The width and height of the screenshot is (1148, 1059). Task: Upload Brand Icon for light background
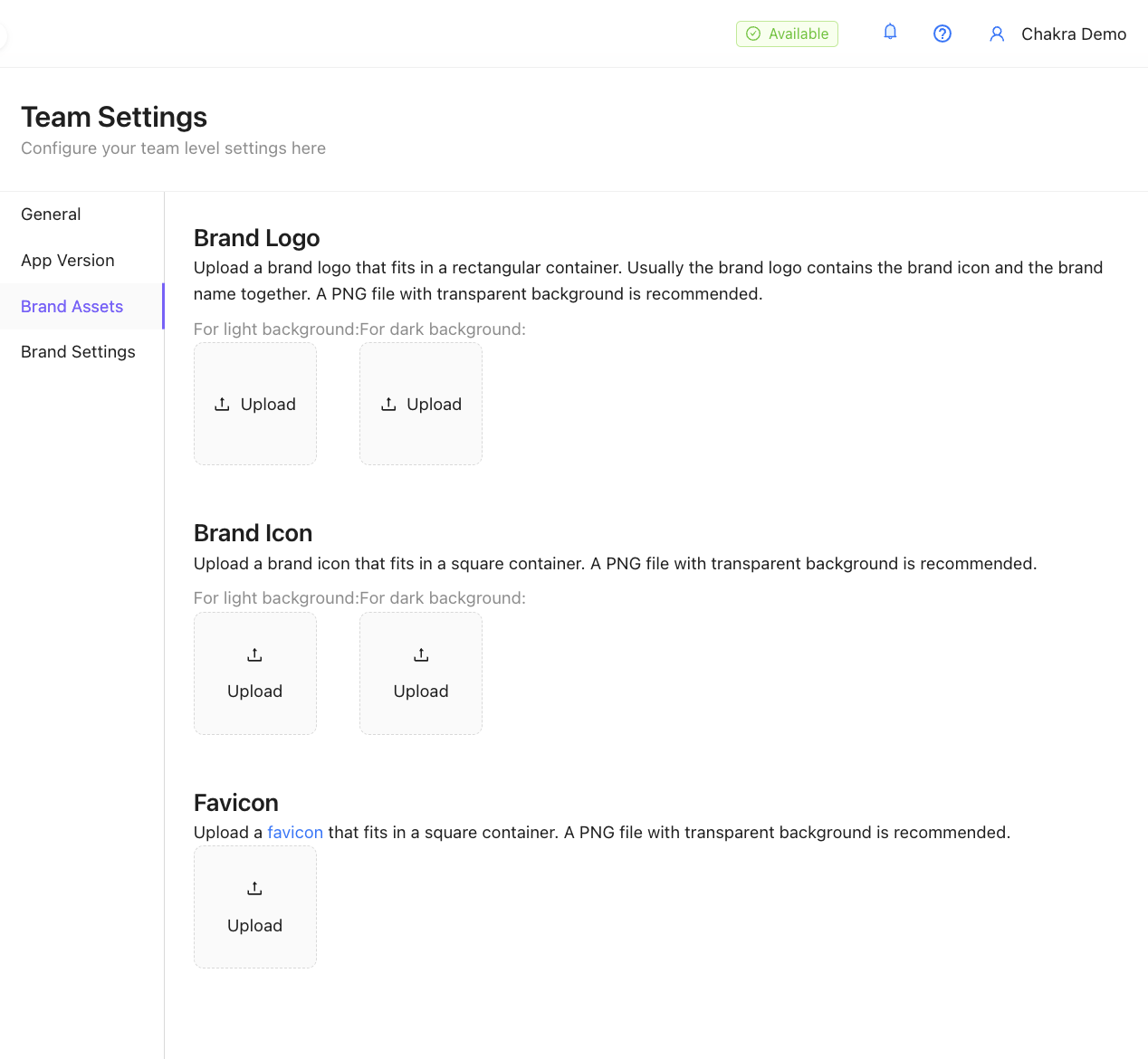[x=255, y=673]
